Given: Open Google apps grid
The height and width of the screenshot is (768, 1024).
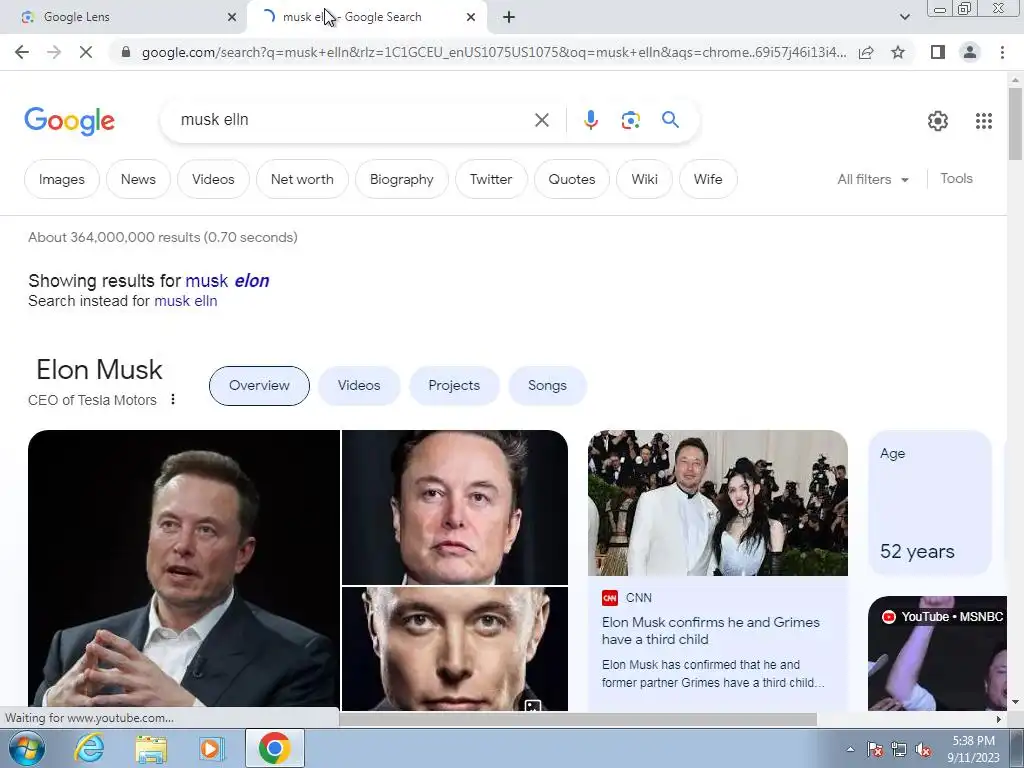Looking at the screenshot, I should point(984,121).
